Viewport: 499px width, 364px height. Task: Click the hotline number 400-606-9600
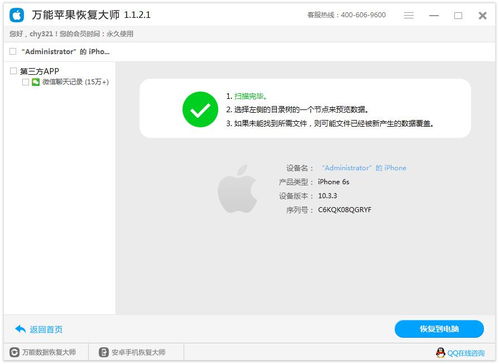pos(363,15)
